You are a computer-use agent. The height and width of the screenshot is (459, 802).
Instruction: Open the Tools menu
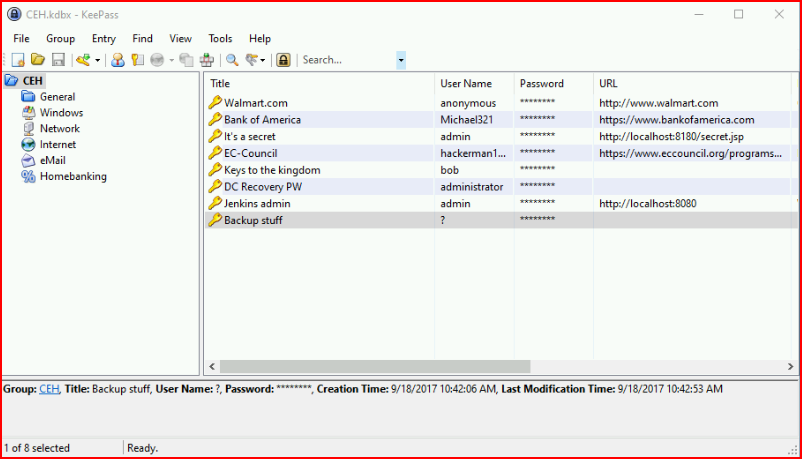coord(220,38)
